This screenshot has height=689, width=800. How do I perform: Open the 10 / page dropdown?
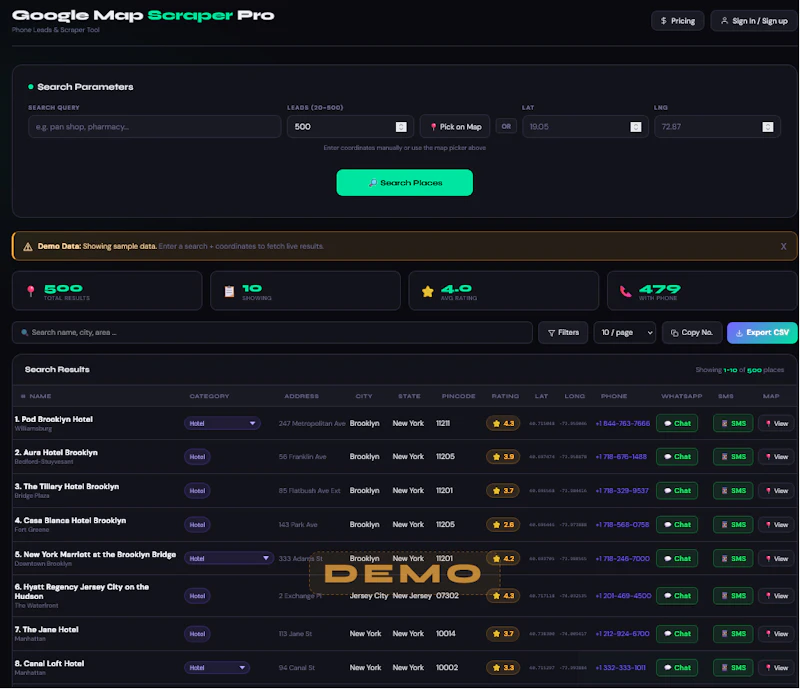[624, 333]
